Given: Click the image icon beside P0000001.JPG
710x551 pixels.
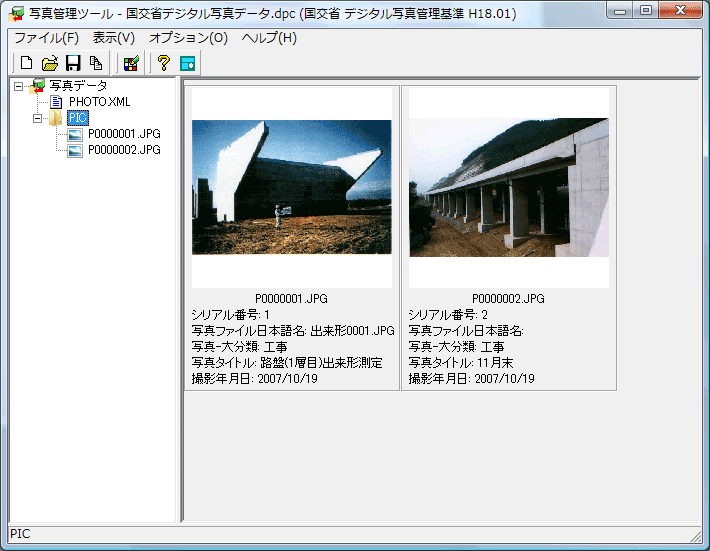Looking at the screenshot, I should 75,134.
